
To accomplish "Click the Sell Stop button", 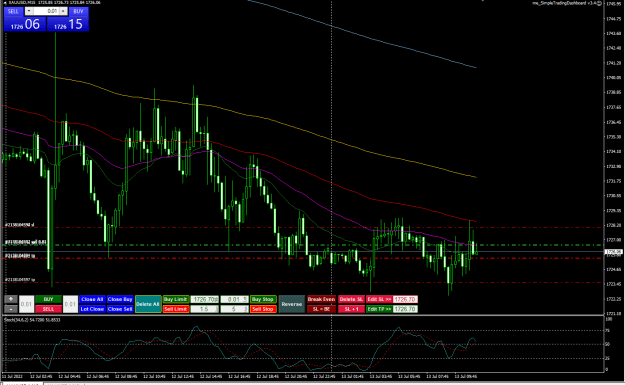I will point(263,309).
